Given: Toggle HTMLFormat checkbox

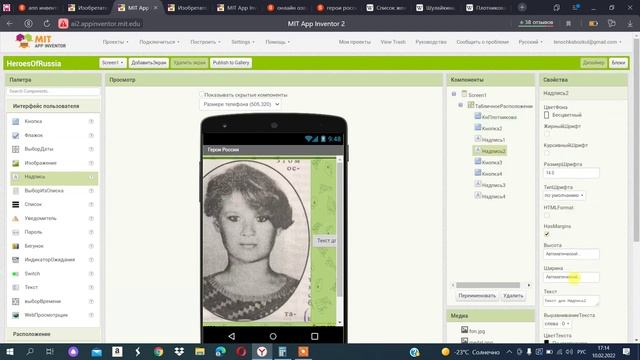Looking at the screenshot, I should (x=547, y=215).
